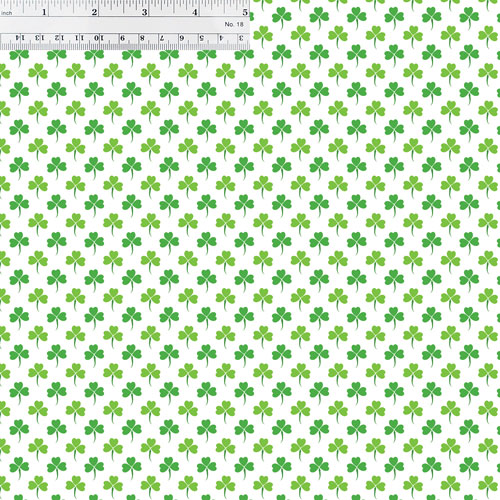
Task: Click the upside-down 8 centimeter number
Action: [142, 38]
